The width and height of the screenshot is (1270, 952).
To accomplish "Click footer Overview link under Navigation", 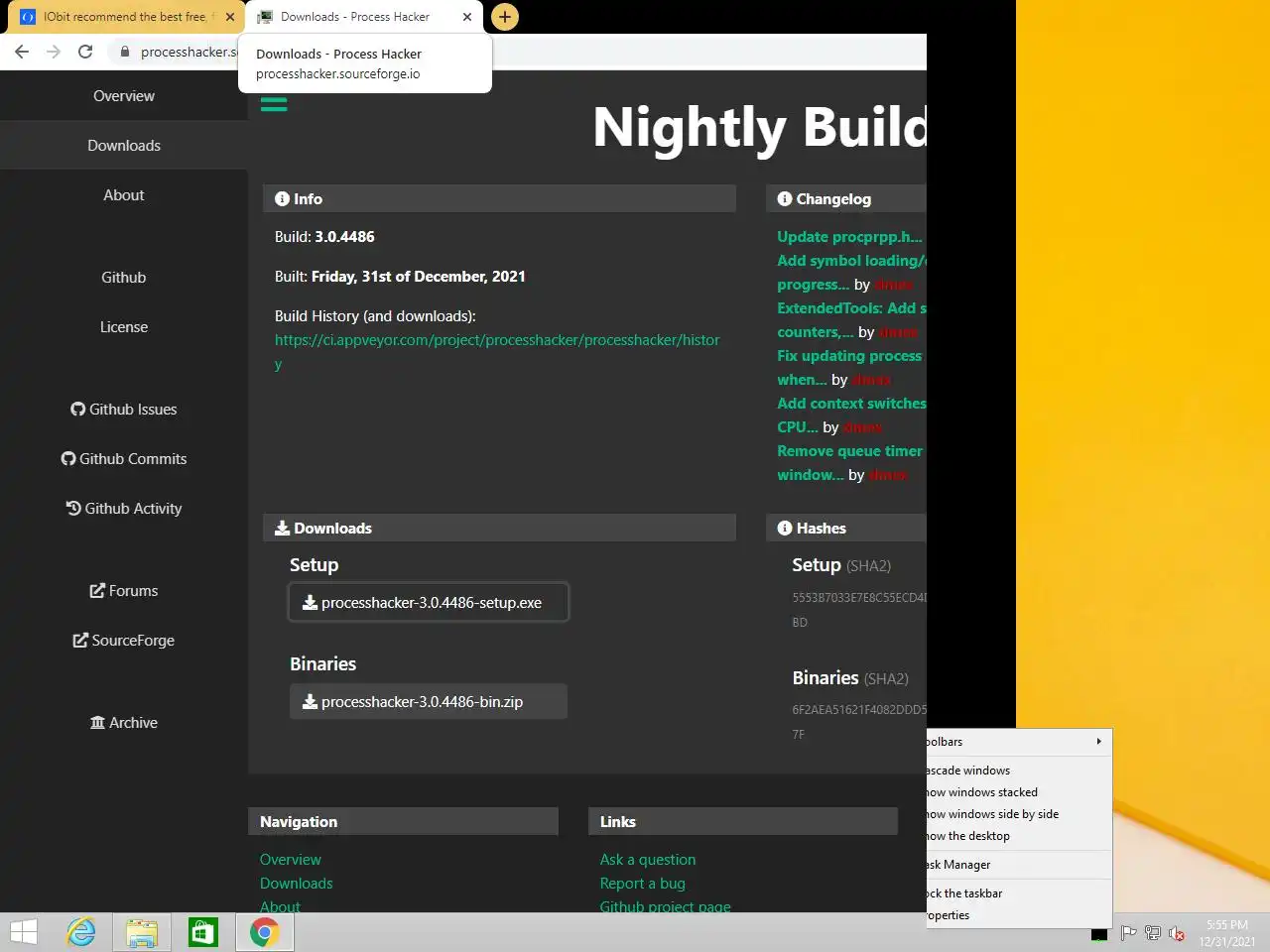I will [291, 860].
